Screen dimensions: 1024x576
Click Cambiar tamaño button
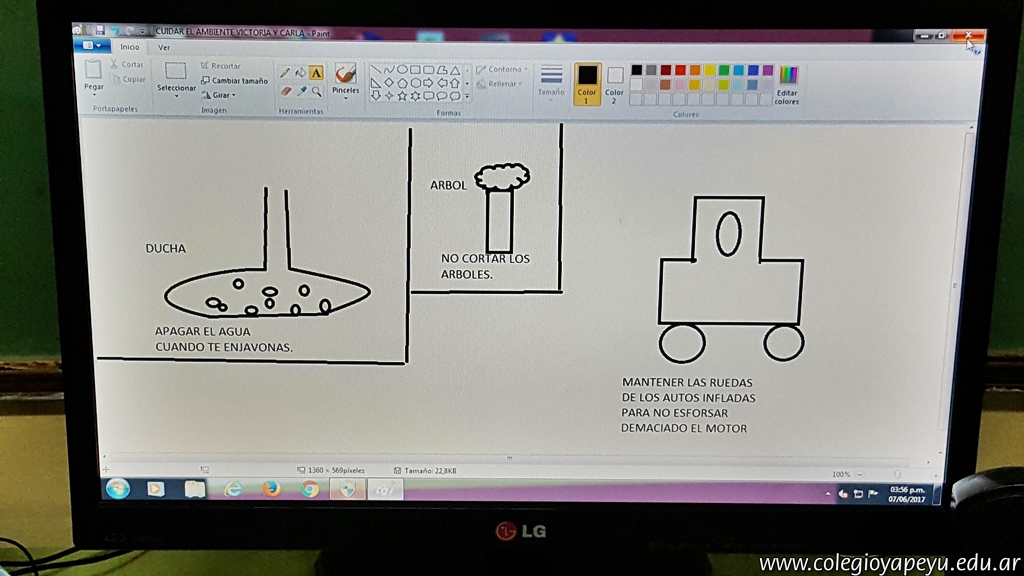point(235,80)
